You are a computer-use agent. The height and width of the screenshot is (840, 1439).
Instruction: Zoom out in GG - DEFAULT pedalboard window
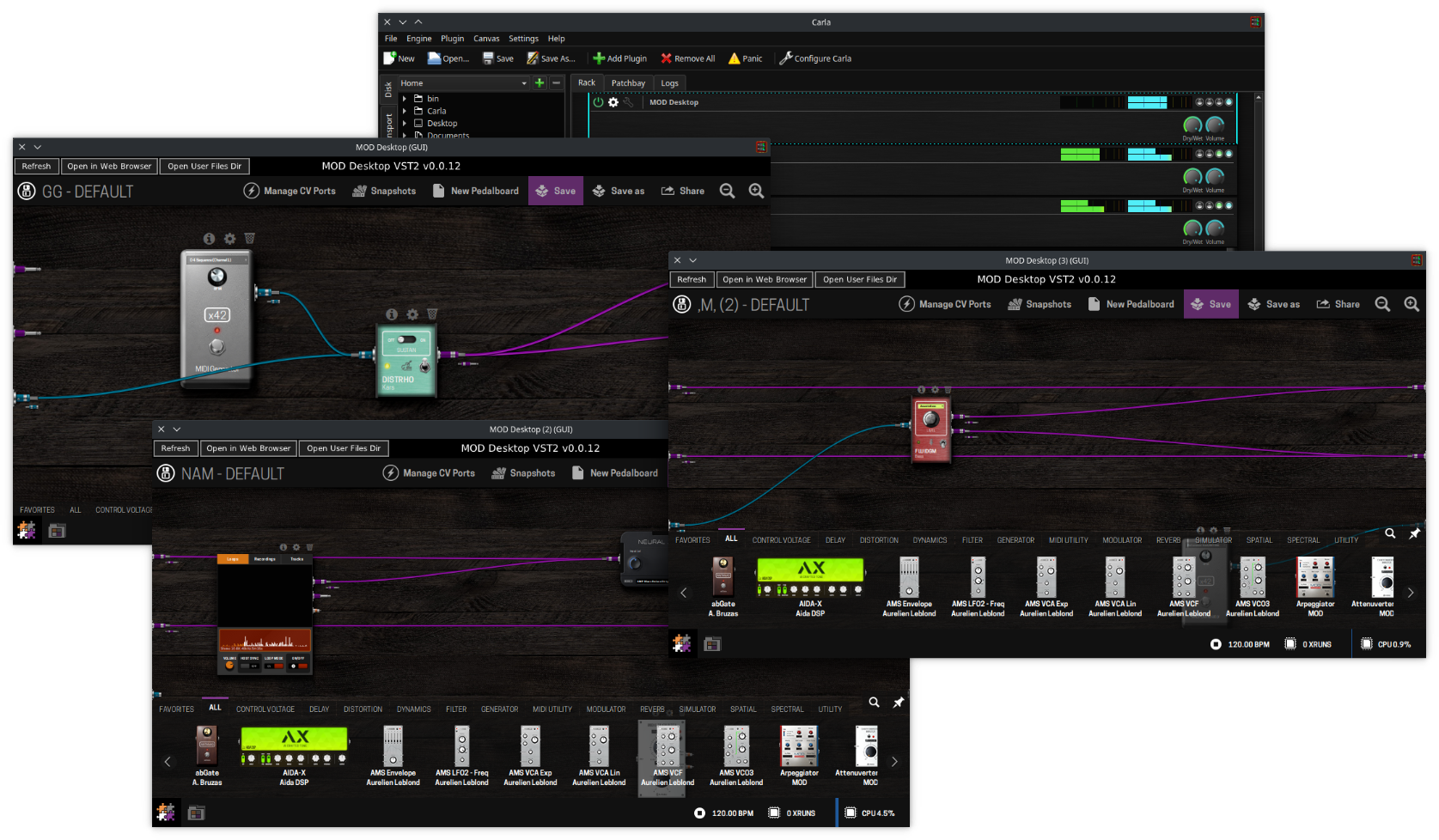coord(727,191)
